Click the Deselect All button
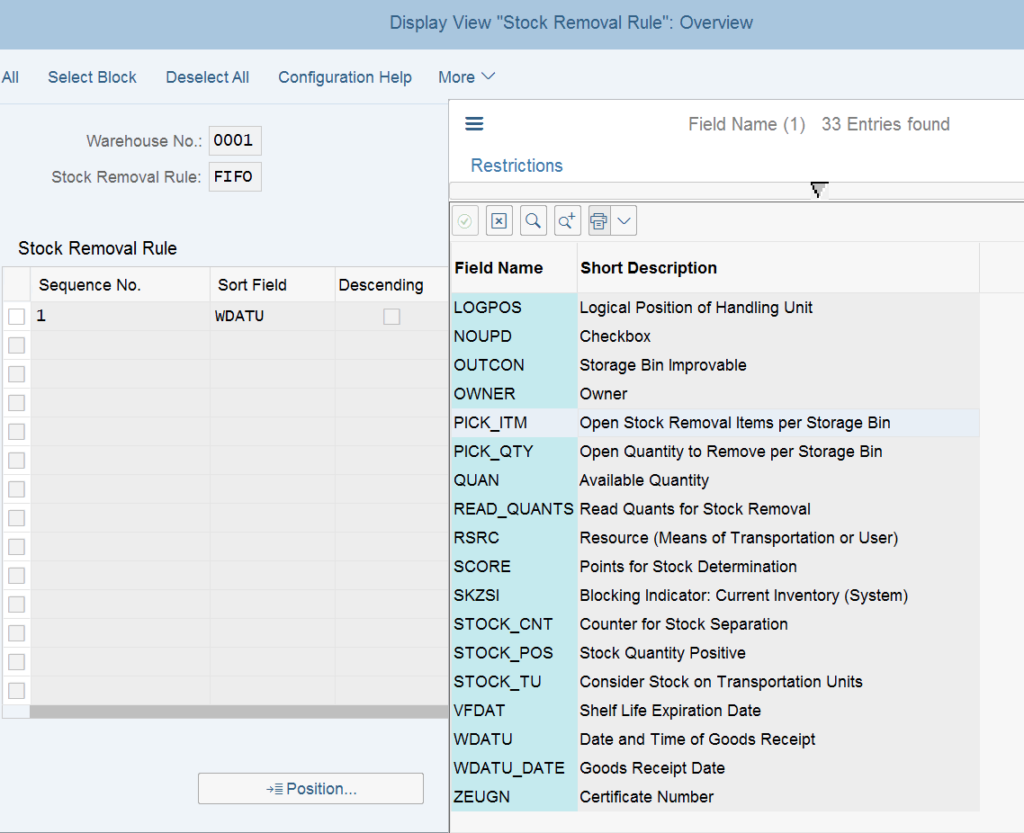This screenshot has width=1024, height=833. tap(208, 77)
